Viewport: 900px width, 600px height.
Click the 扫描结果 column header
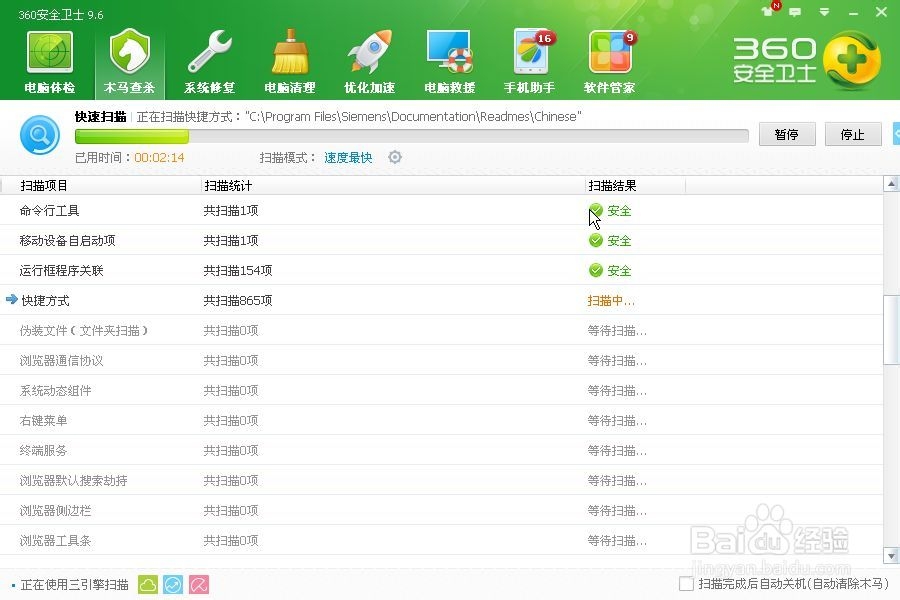[x=612, y=185]
